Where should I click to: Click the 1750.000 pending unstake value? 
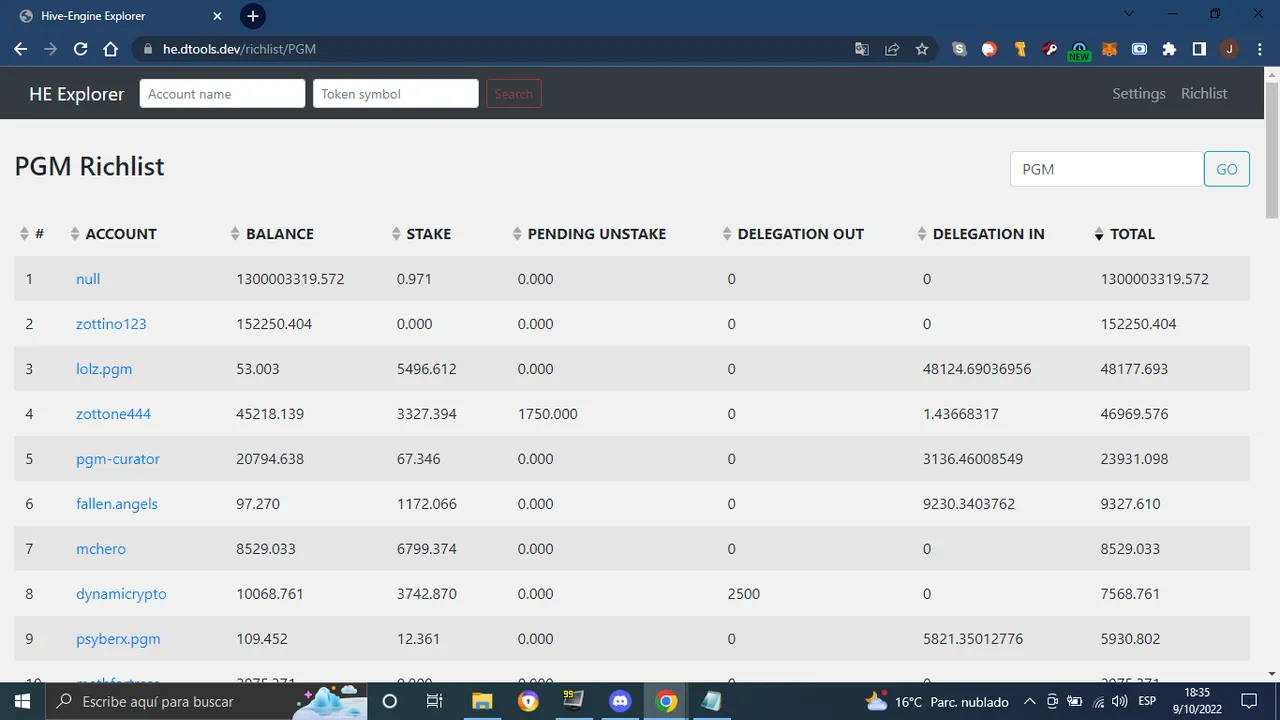(548, 414)
